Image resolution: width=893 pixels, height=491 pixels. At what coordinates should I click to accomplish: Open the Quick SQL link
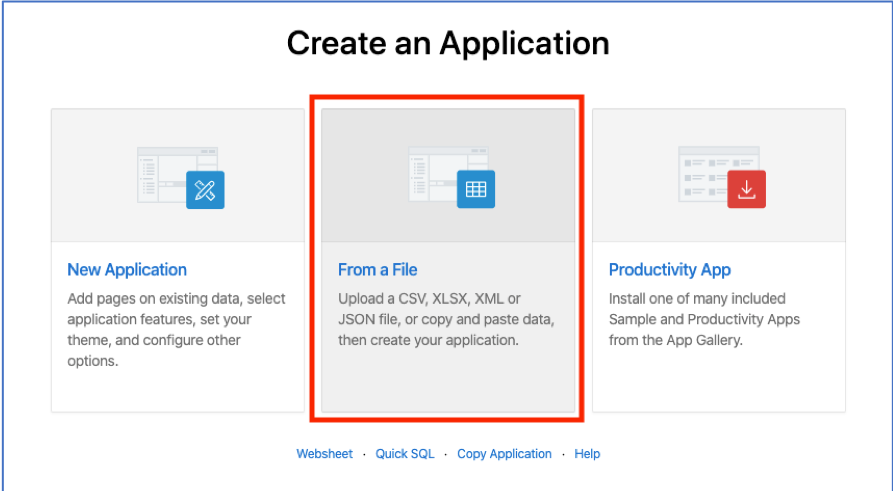405,454
